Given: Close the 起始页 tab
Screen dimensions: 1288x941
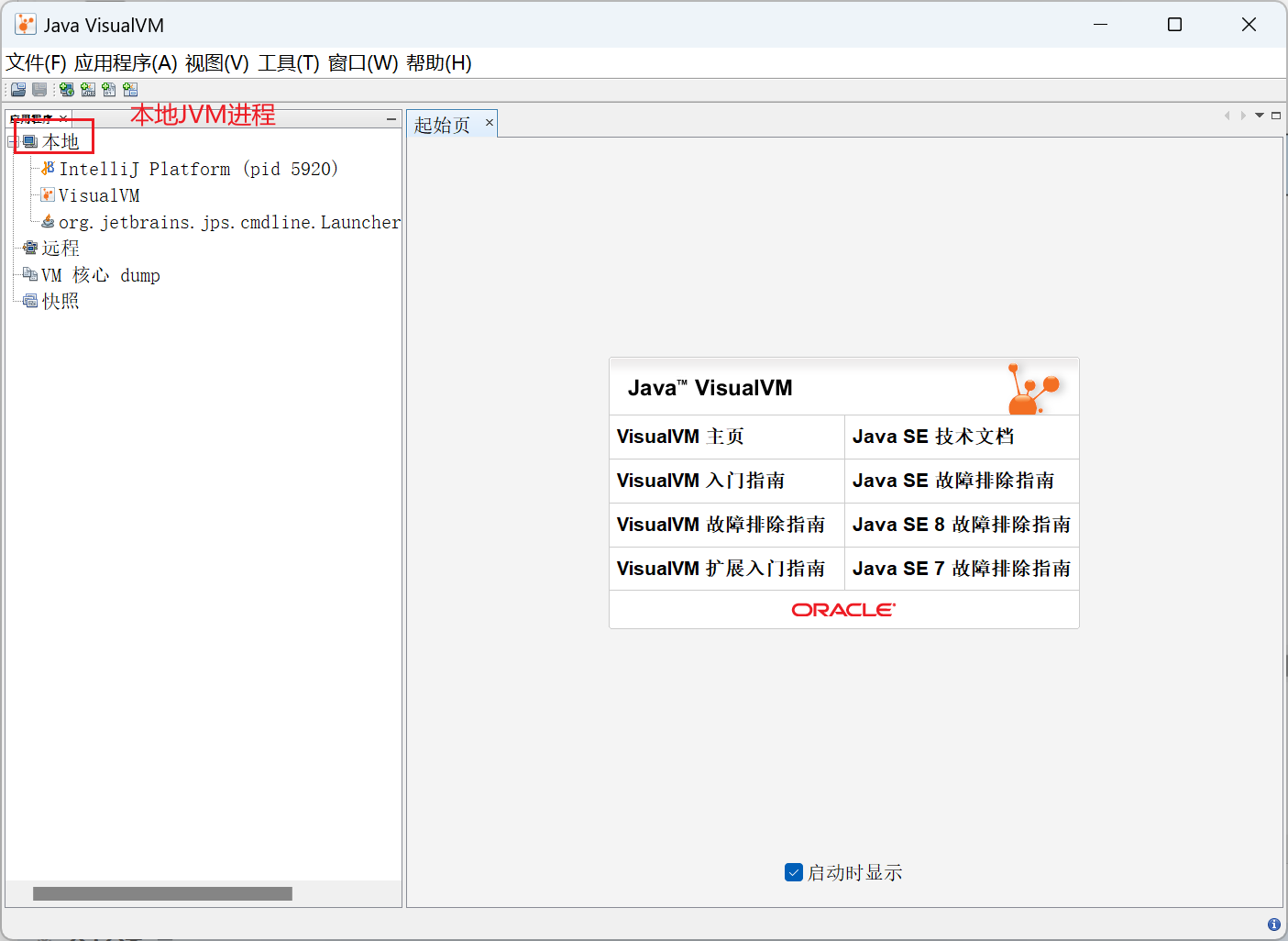Looking at the screenshot, I should coord(490,122).
